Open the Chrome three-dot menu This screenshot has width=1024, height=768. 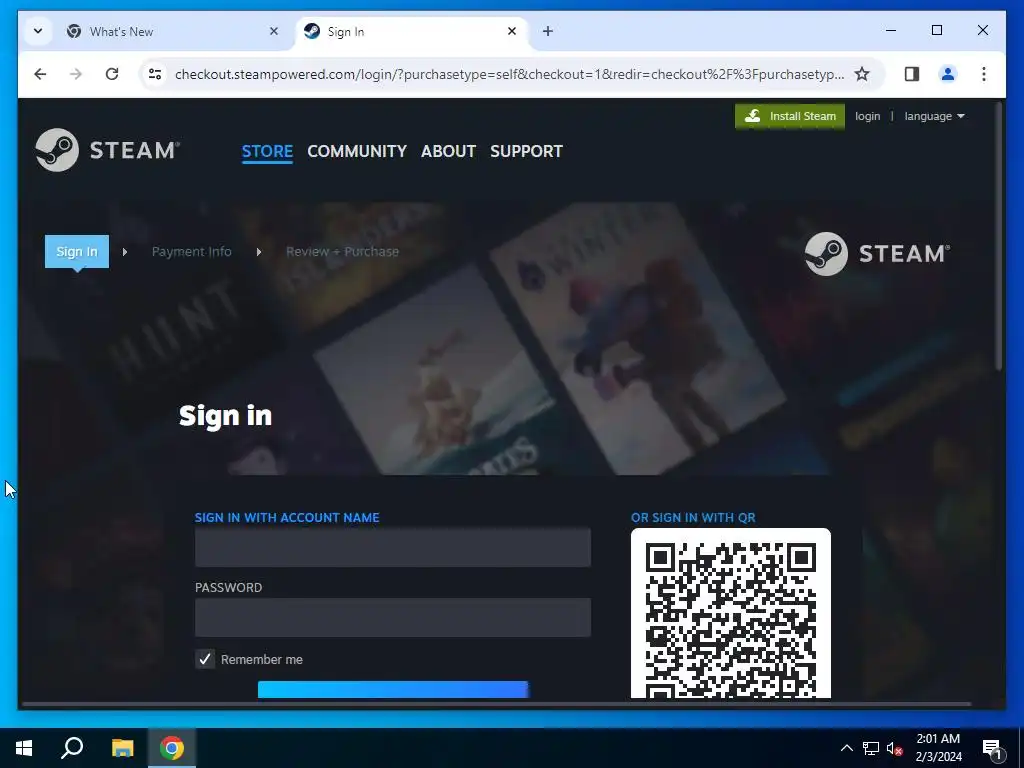(984, 74)
